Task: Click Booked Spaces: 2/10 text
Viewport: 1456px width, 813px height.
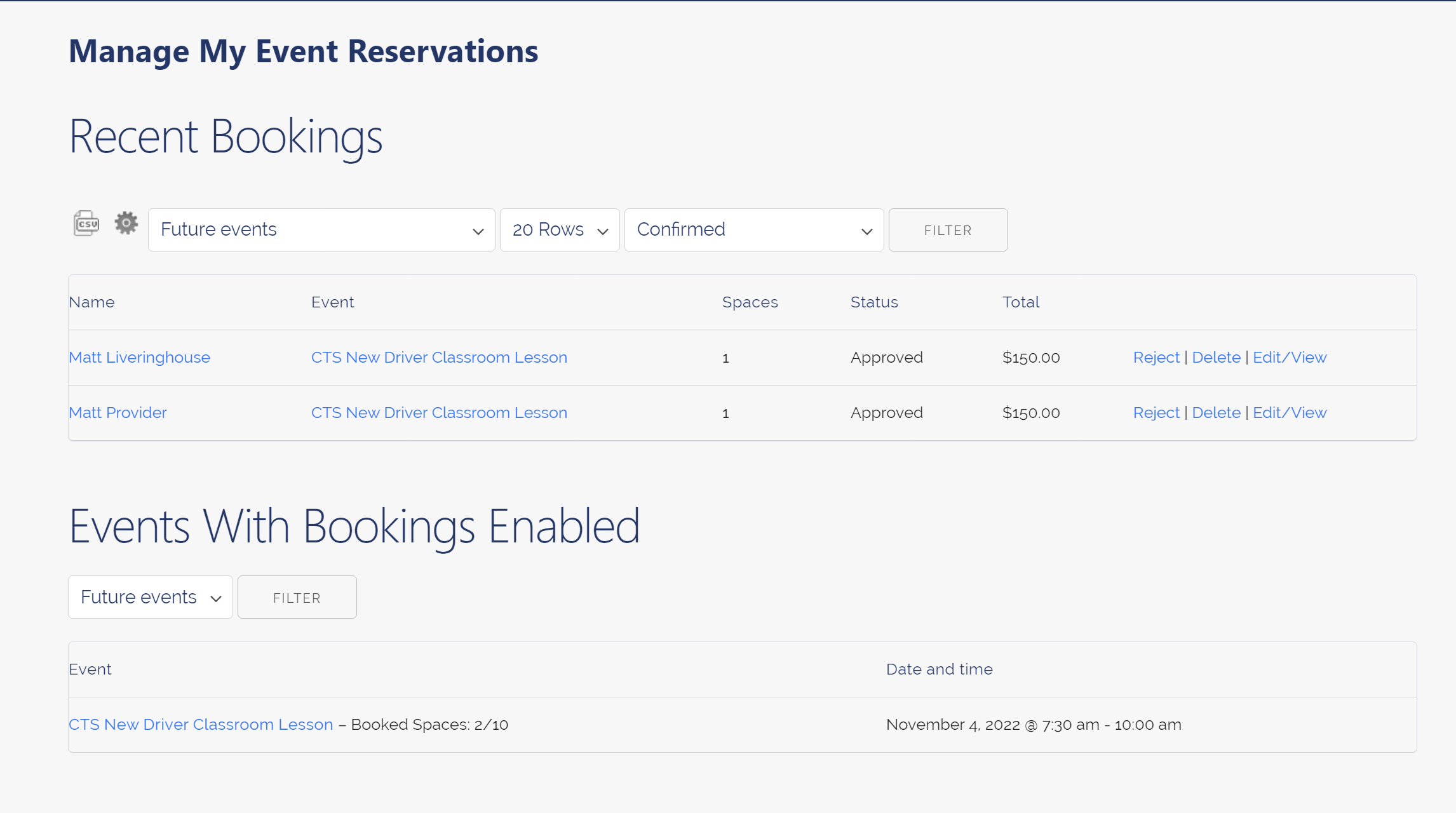Action: pos(429,725)
